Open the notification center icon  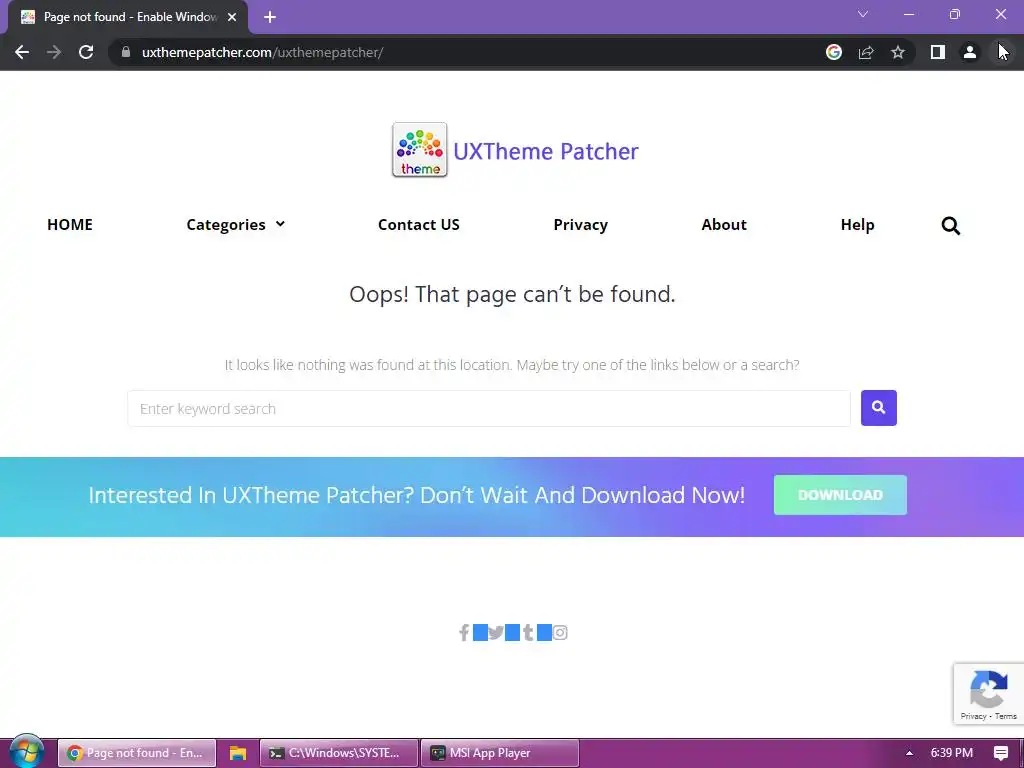(x=1000, y=753)
